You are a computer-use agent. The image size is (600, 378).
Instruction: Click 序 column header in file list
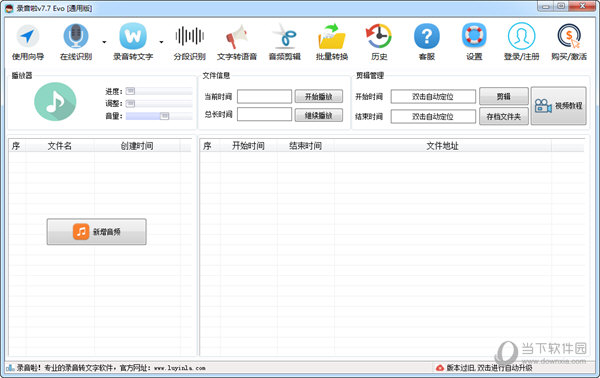click(16, 146)
